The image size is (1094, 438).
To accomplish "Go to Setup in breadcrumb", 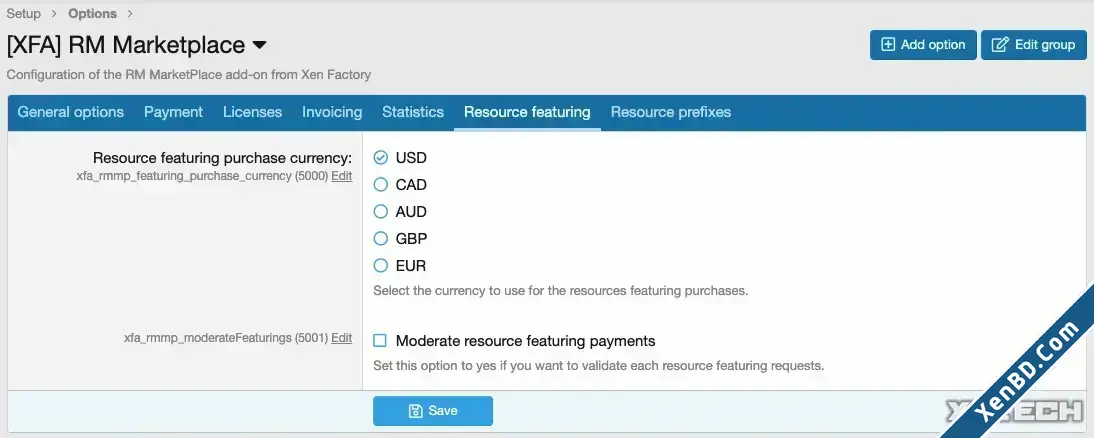I will [24, 13].
